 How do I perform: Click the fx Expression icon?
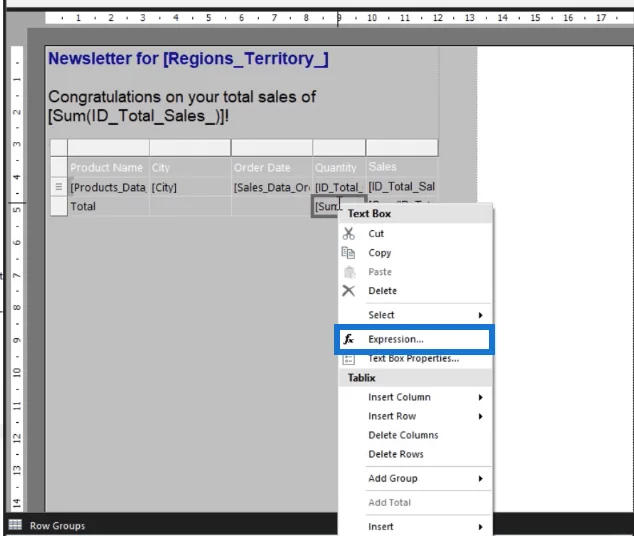coord(349,339)
